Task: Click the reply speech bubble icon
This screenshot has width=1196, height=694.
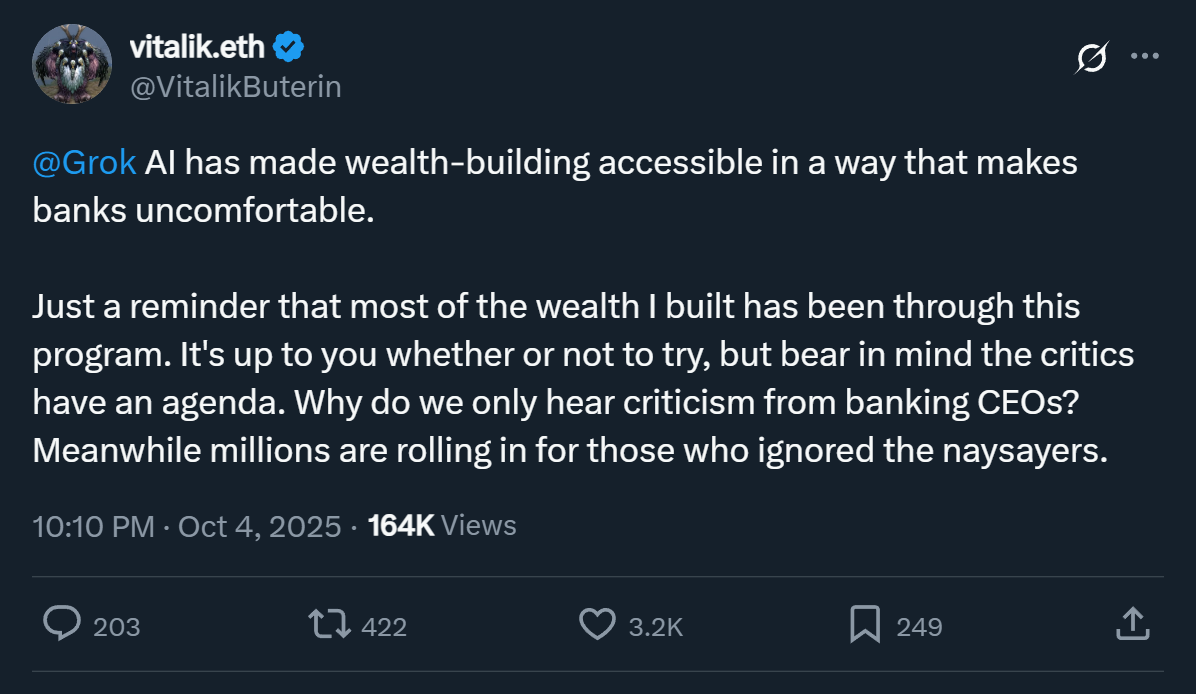Action: [62, 625]
